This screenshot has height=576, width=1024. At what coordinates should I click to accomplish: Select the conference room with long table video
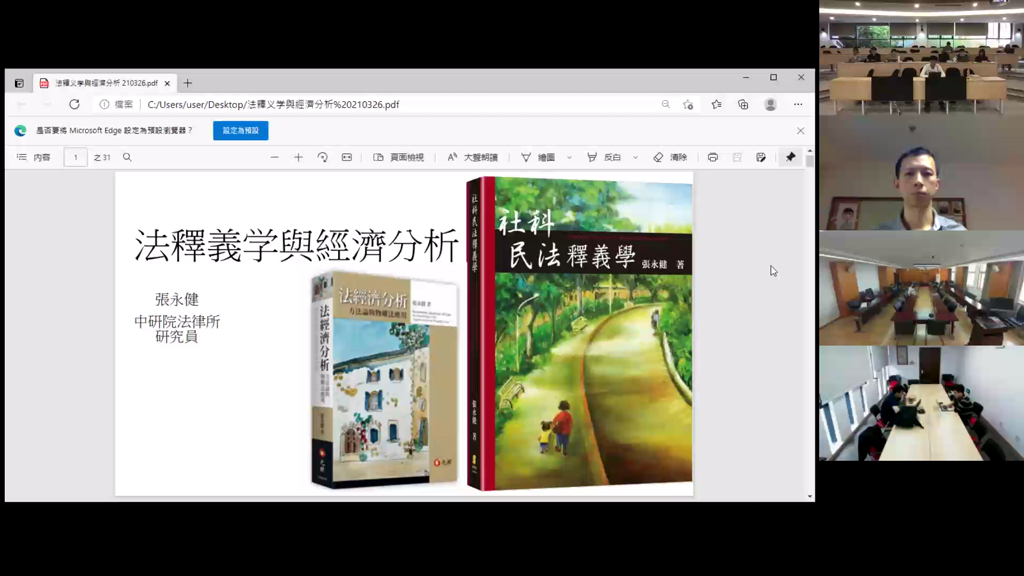(921, 404)
